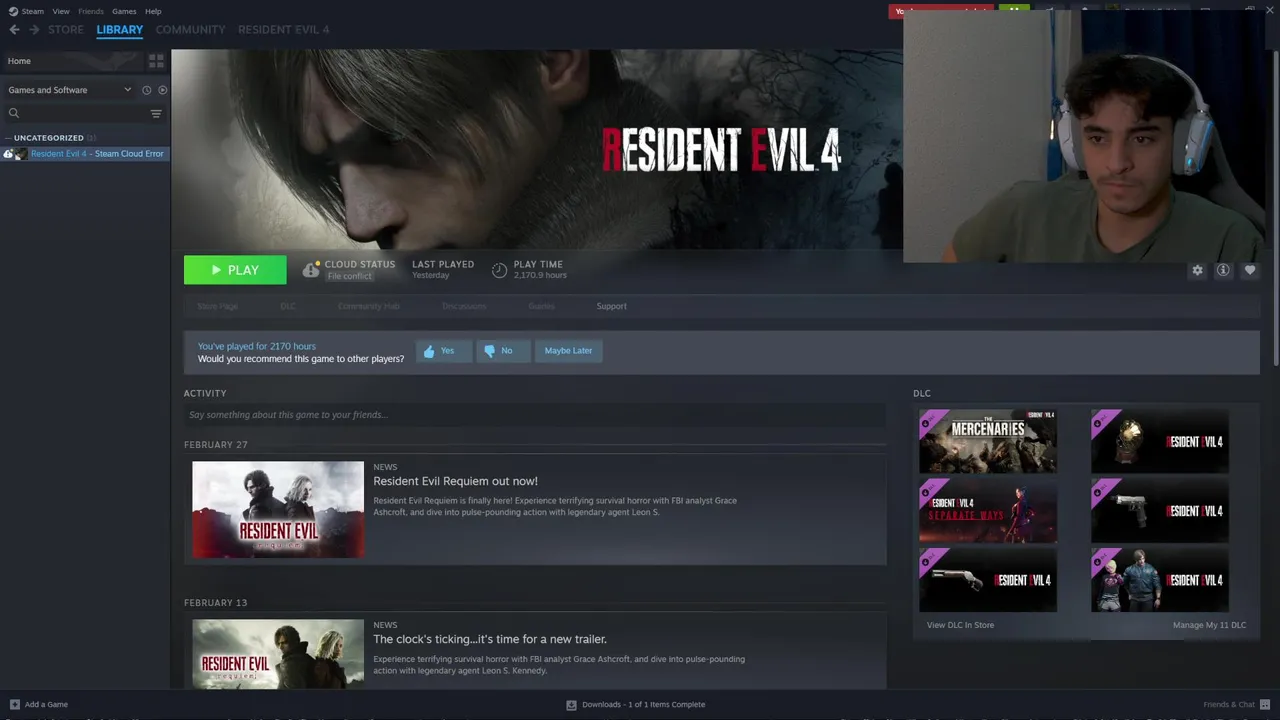Open the Community Hub tab
1280x720 pixels.
tap(369, 306)
